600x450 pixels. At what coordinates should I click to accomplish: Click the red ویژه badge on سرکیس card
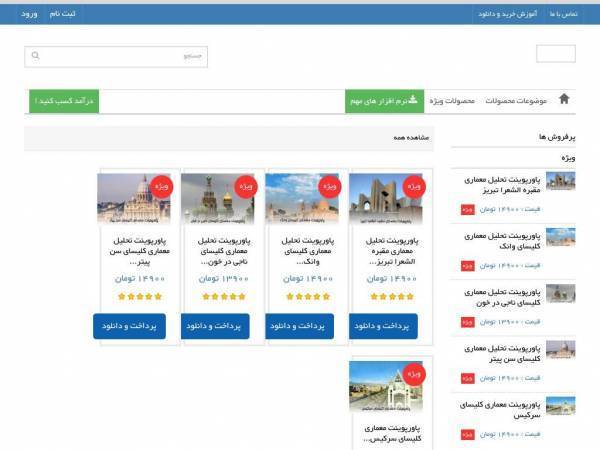tap(414, 374)
